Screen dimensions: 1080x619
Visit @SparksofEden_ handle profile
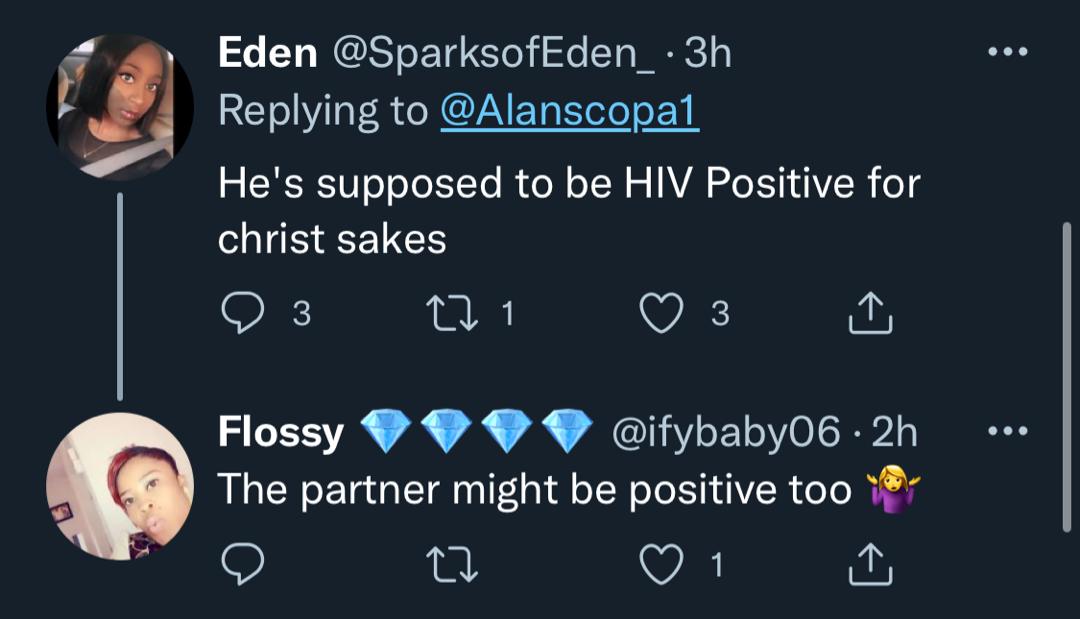494,54
